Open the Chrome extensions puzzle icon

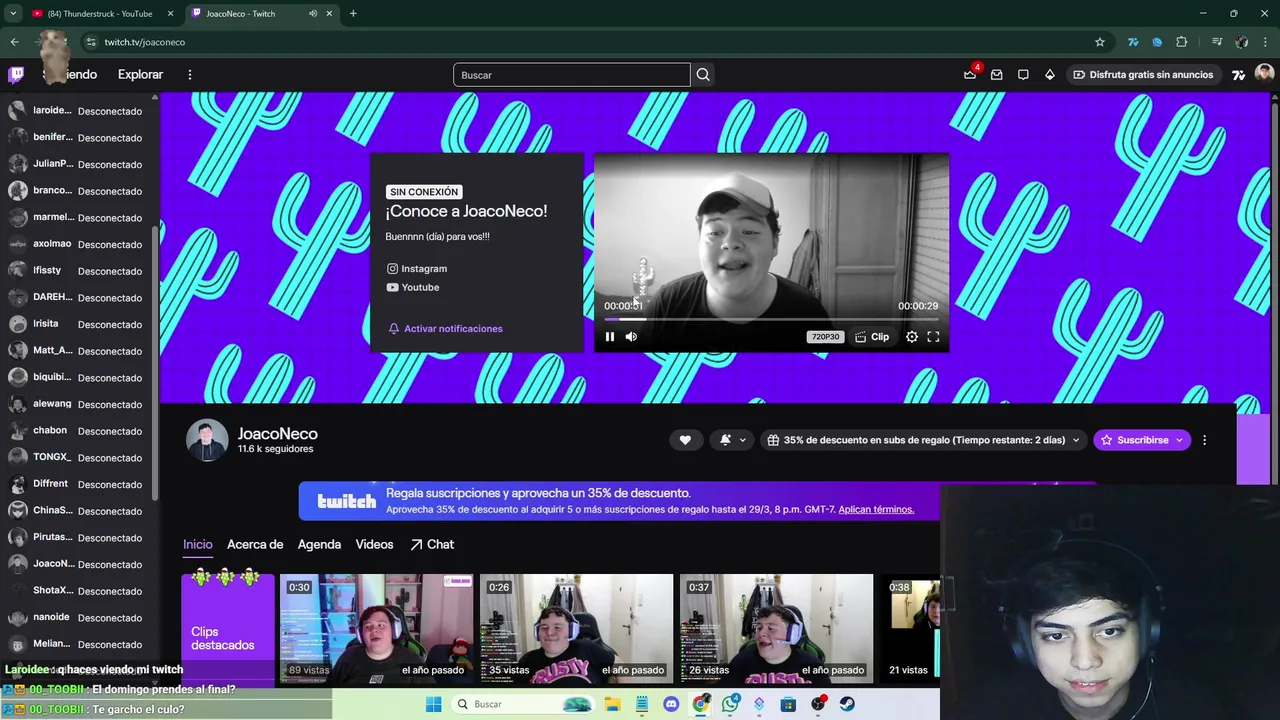1182,42
